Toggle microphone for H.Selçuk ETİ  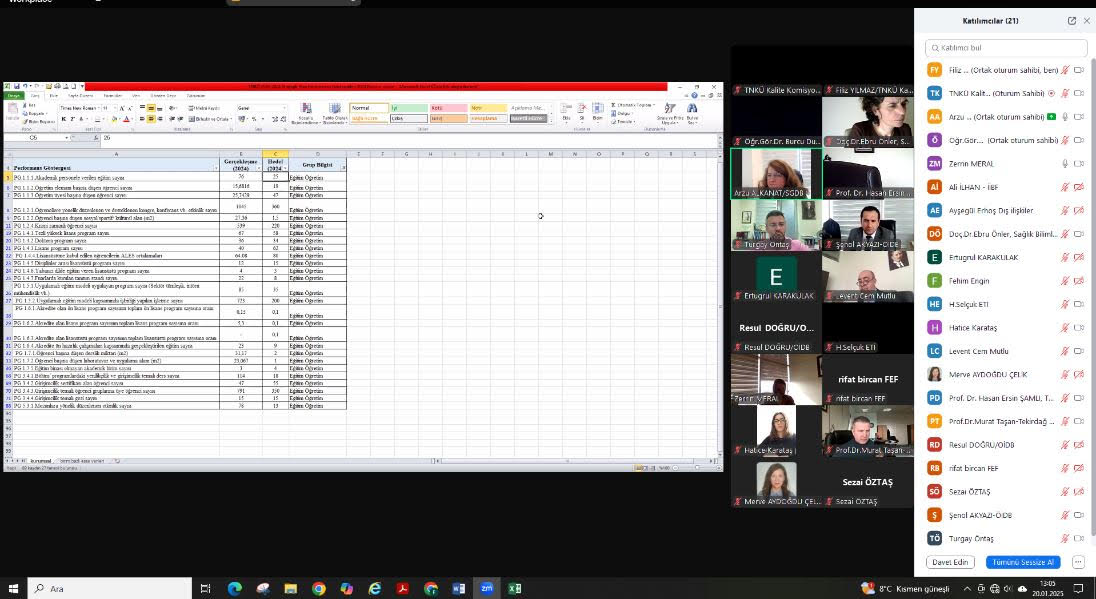[1065, 304]
